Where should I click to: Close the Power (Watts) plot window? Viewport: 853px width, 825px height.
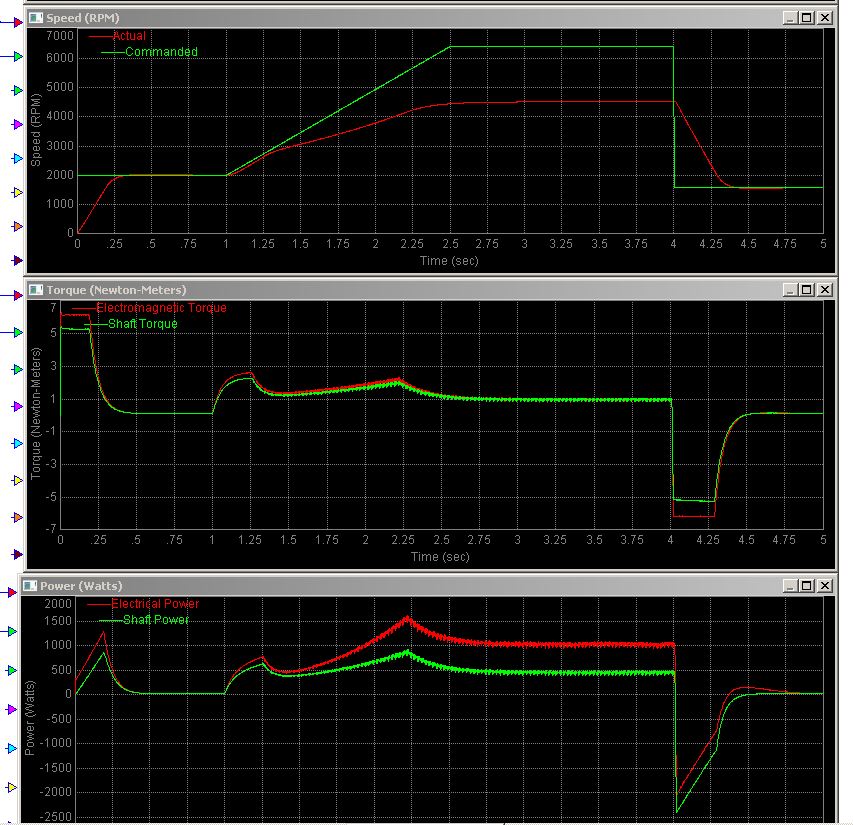(825, 586)
